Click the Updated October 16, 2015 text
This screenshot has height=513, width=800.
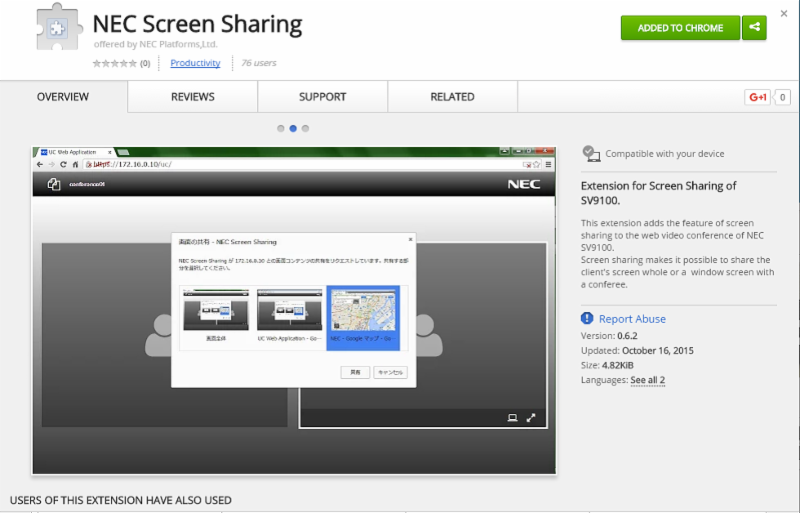click(637, 351)
